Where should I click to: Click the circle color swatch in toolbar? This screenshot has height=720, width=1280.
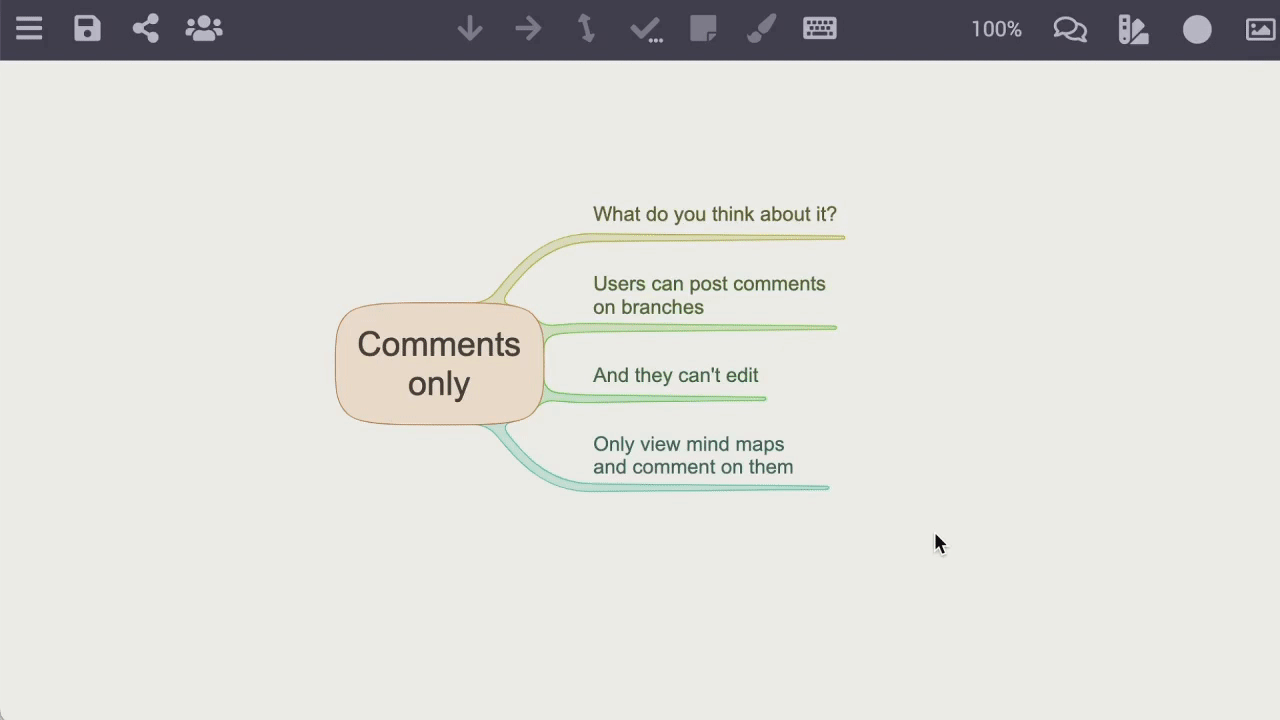1197,30
